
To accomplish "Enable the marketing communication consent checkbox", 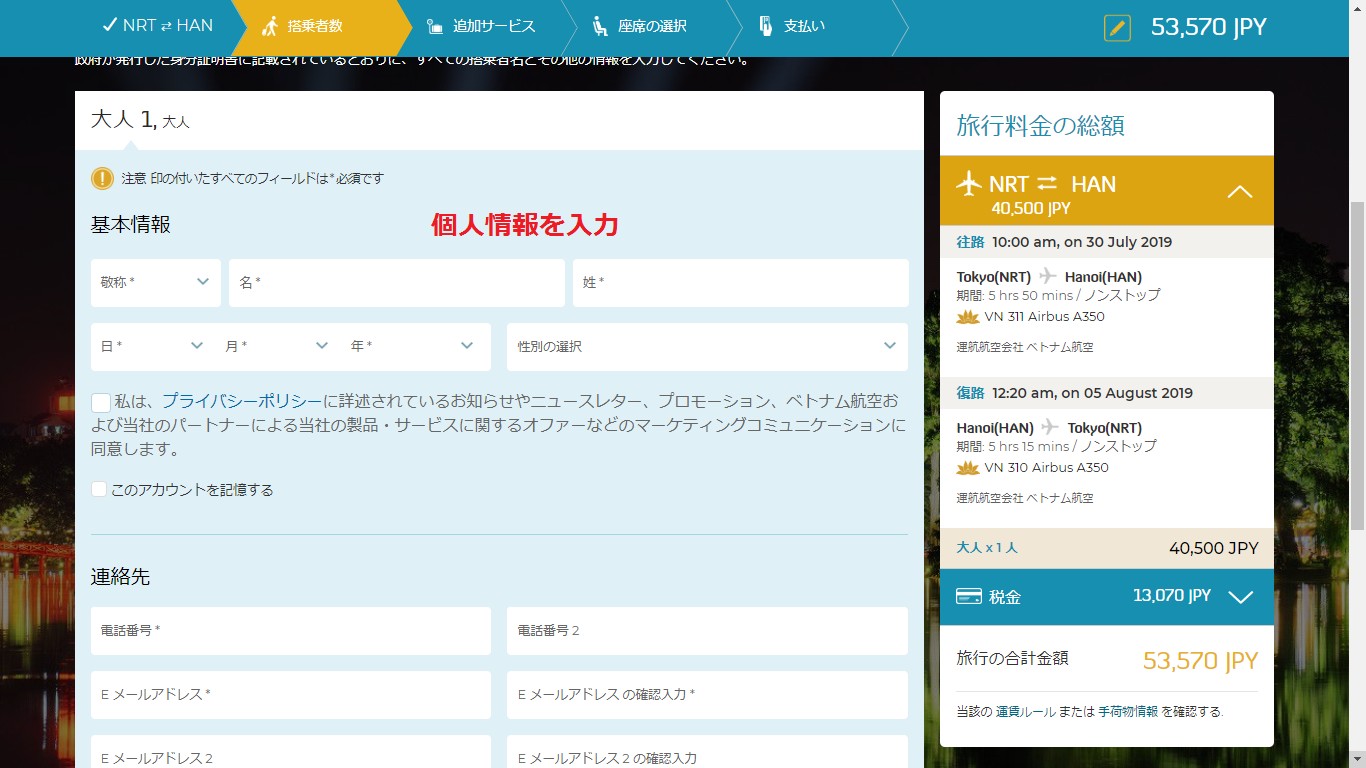I will (101, 403).
